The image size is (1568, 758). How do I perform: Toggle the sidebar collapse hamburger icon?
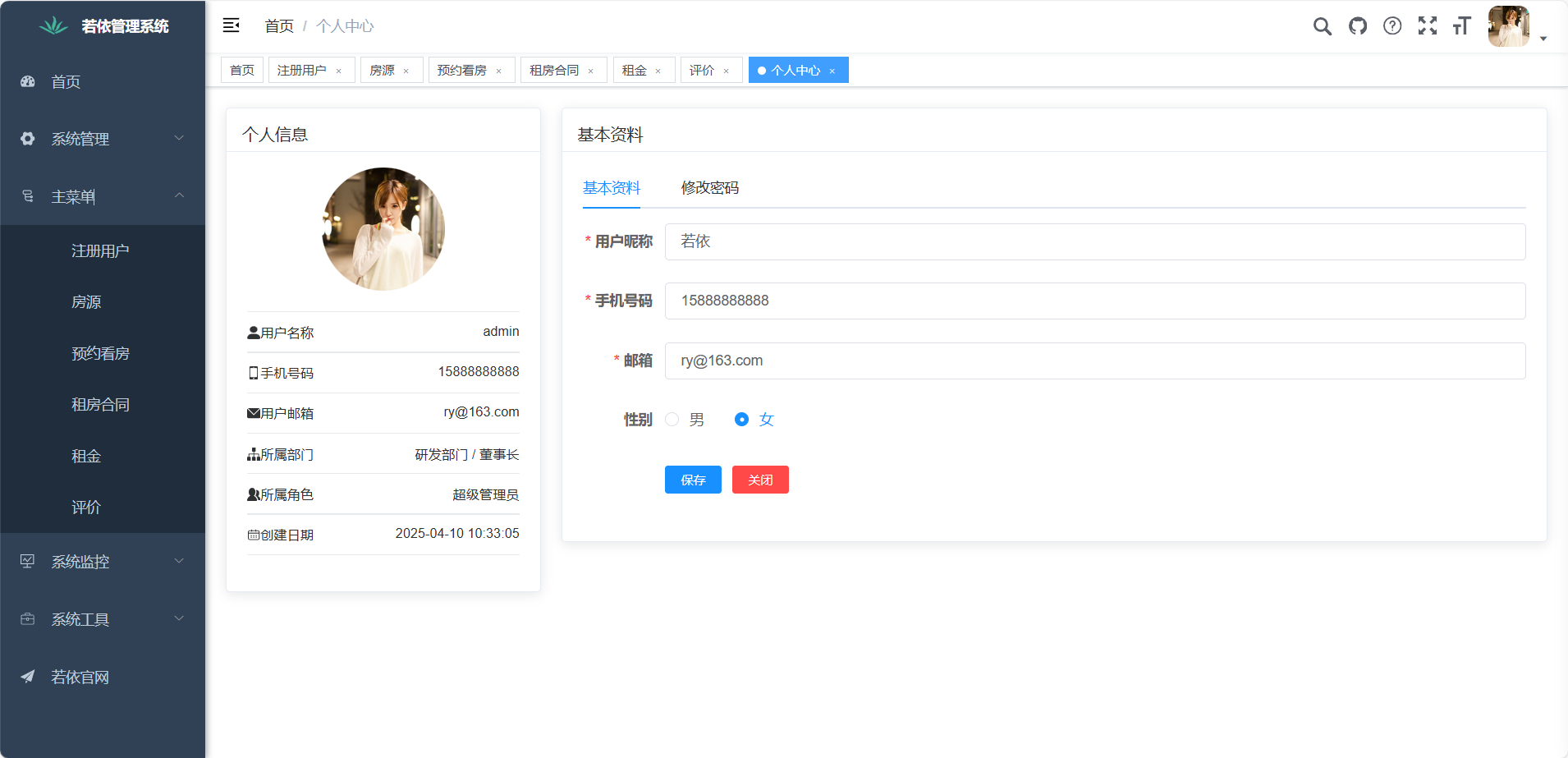[x=232, y=25]
